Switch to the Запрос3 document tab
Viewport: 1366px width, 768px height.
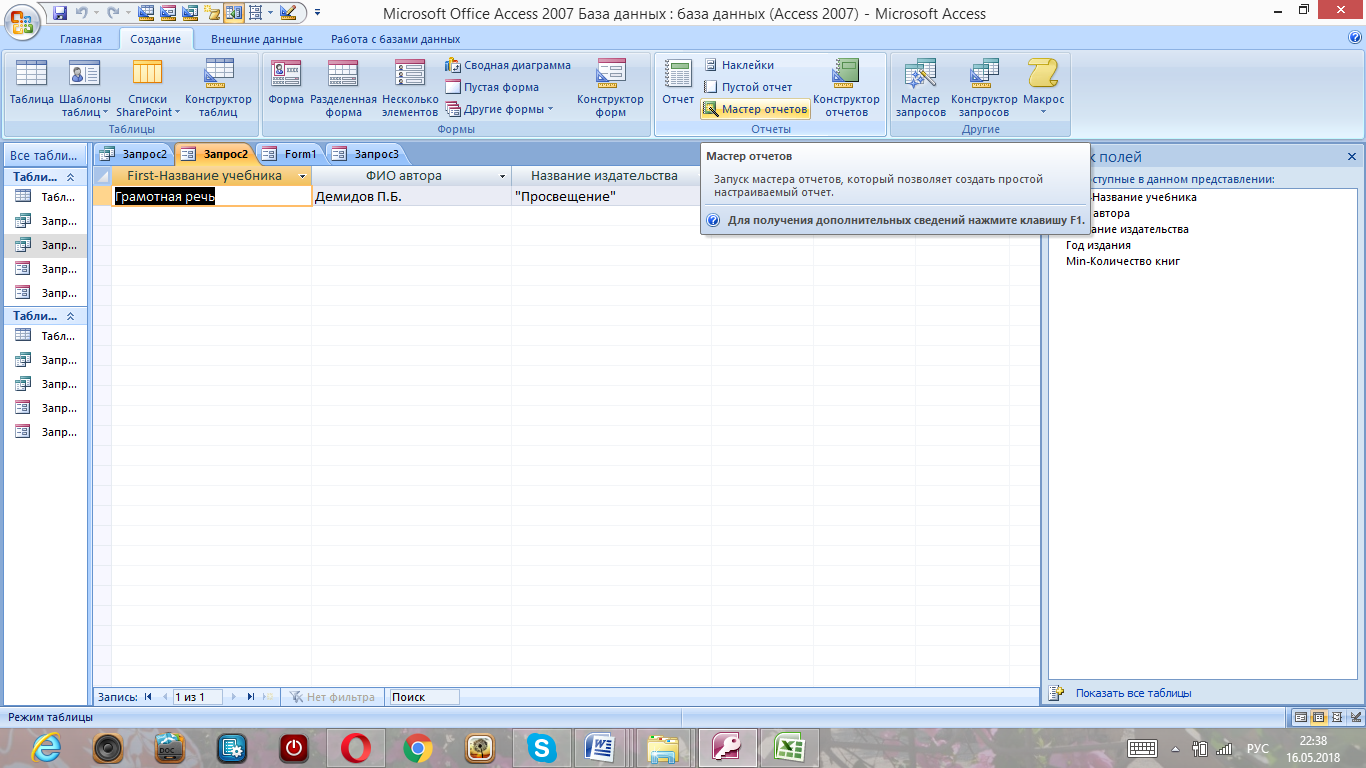366,154
